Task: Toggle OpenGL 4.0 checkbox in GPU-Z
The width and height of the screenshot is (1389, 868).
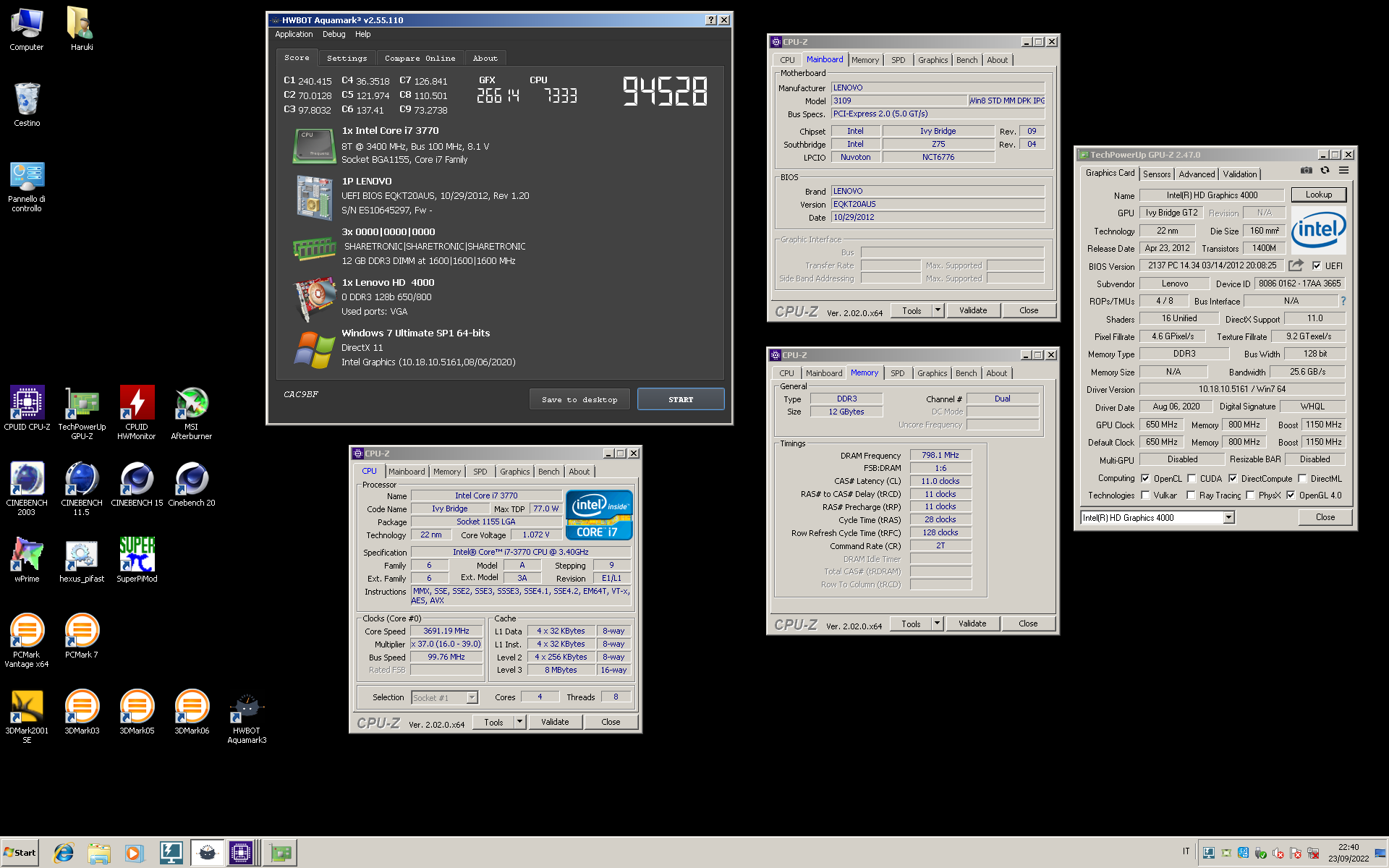Action: pyautogui.click(x=1291, y=495)
